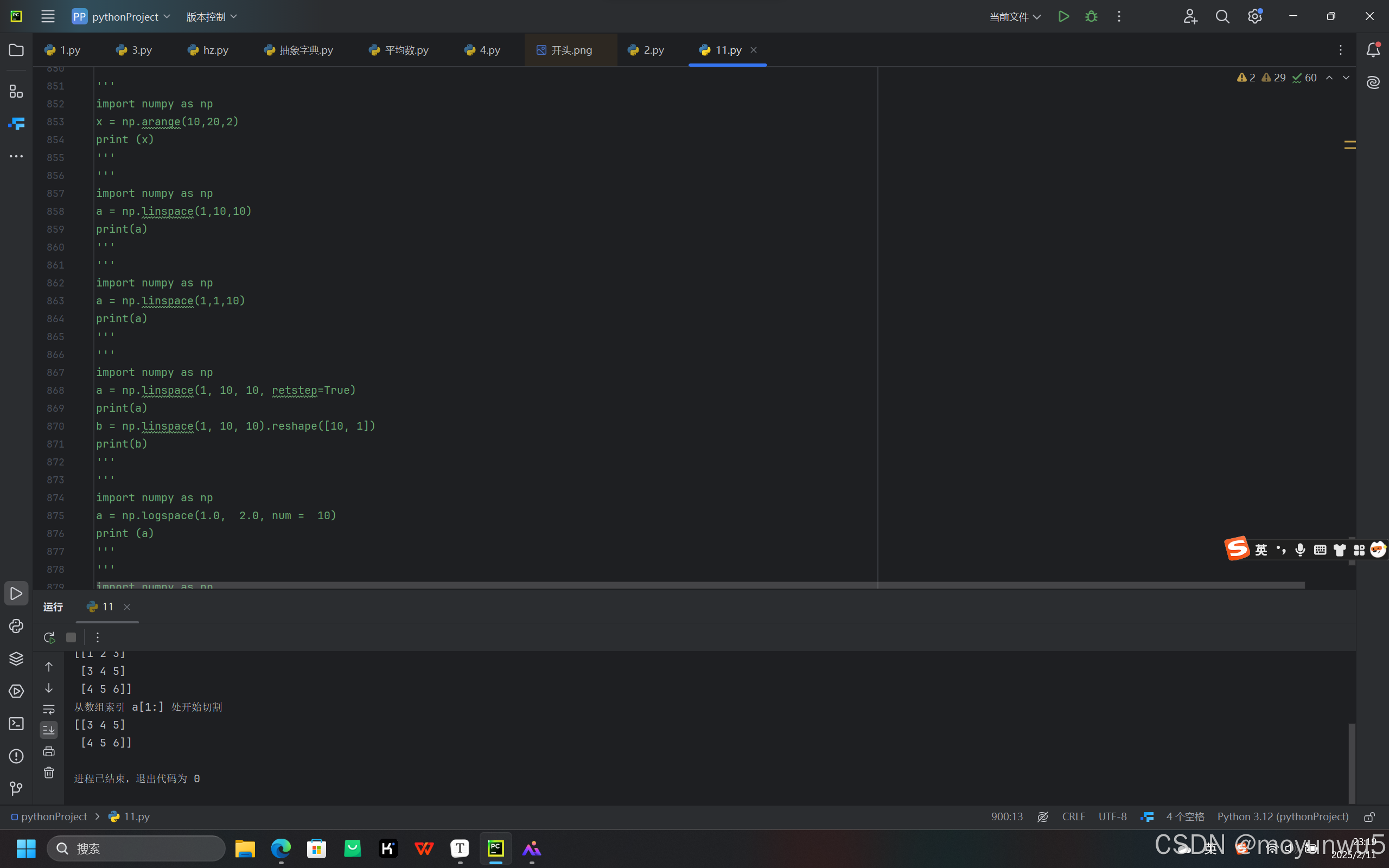Click the Windows taskbar search box

click(136, 848)
